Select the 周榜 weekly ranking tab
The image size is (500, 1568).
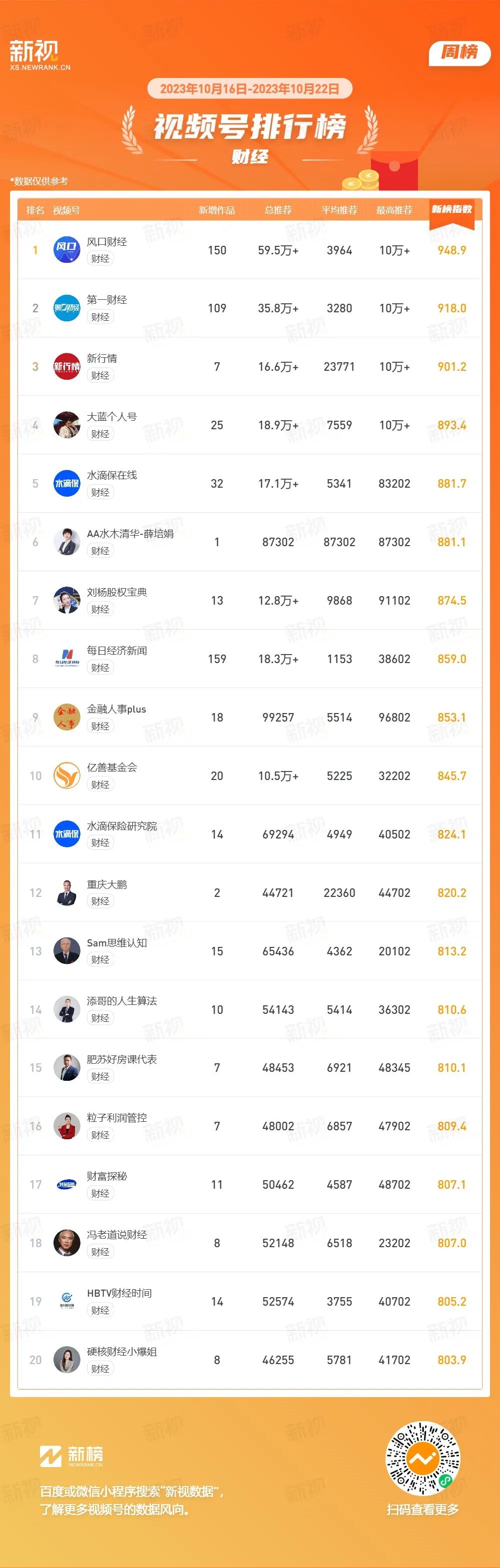tap(460, 52)
